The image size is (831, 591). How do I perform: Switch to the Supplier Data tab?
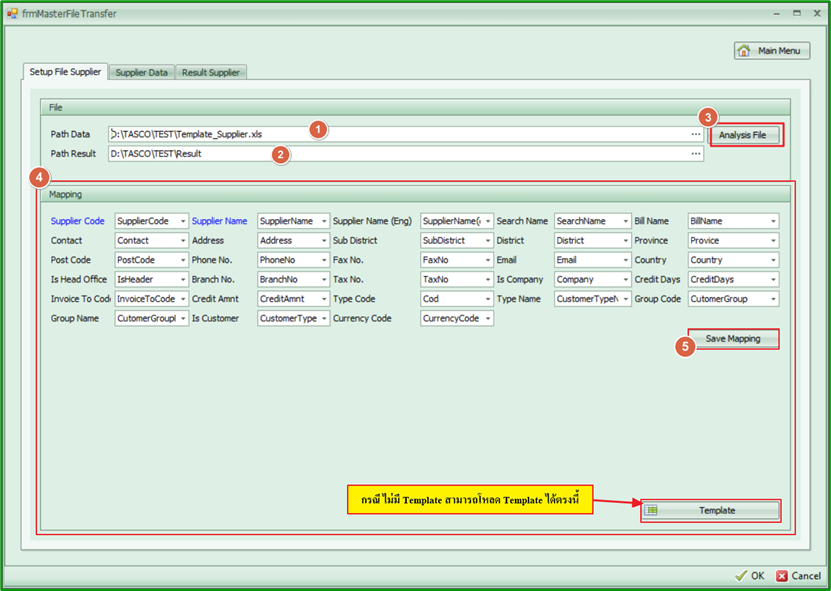click(141, 73)
